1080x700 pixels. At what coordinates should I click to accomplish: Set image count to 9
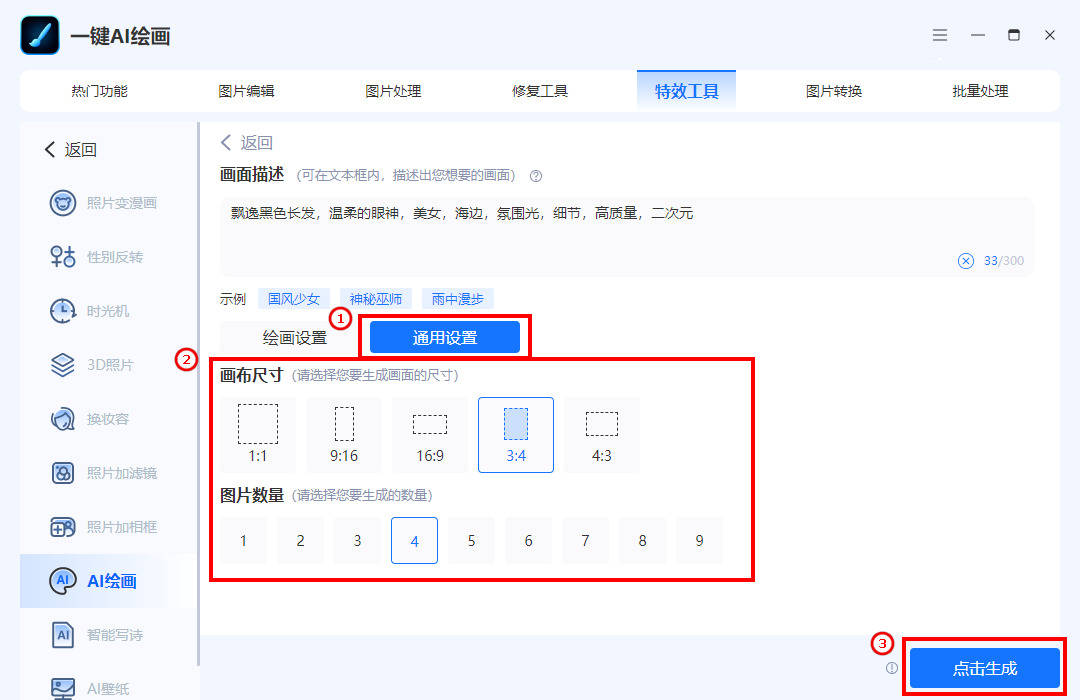click(x=700, y=541)
